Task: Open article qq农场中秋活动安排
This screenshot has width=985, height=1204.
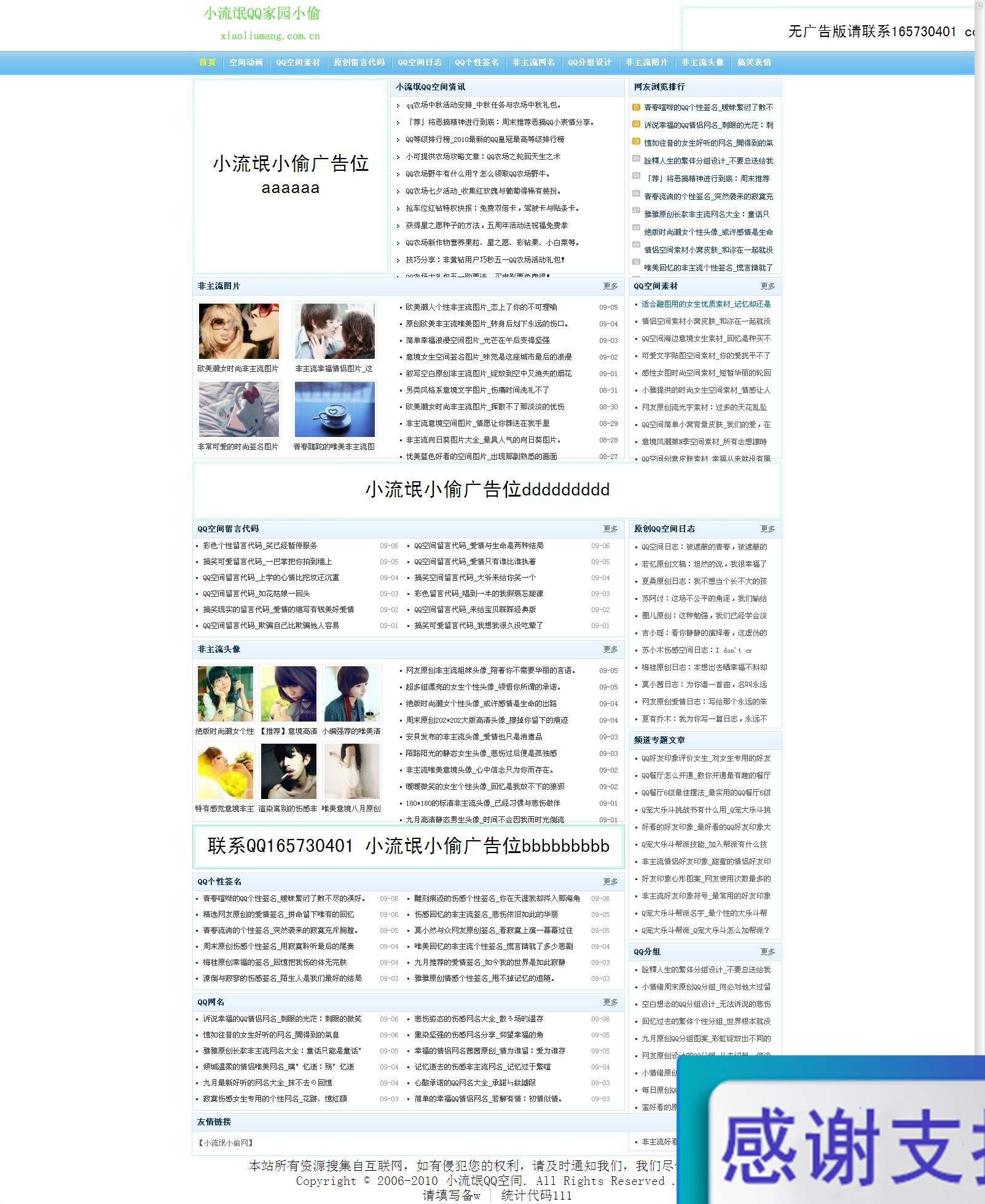Action: click(x=483, y=105)
